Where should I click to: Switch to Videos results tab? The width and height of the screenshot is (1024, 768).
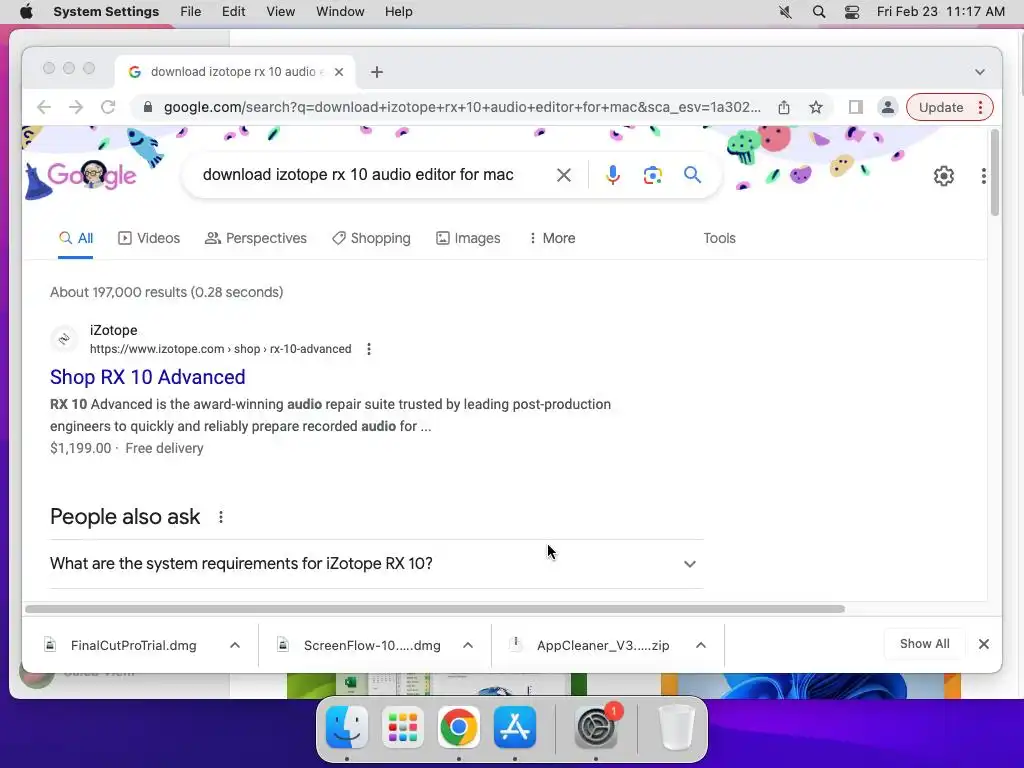(x=149, y=238)
